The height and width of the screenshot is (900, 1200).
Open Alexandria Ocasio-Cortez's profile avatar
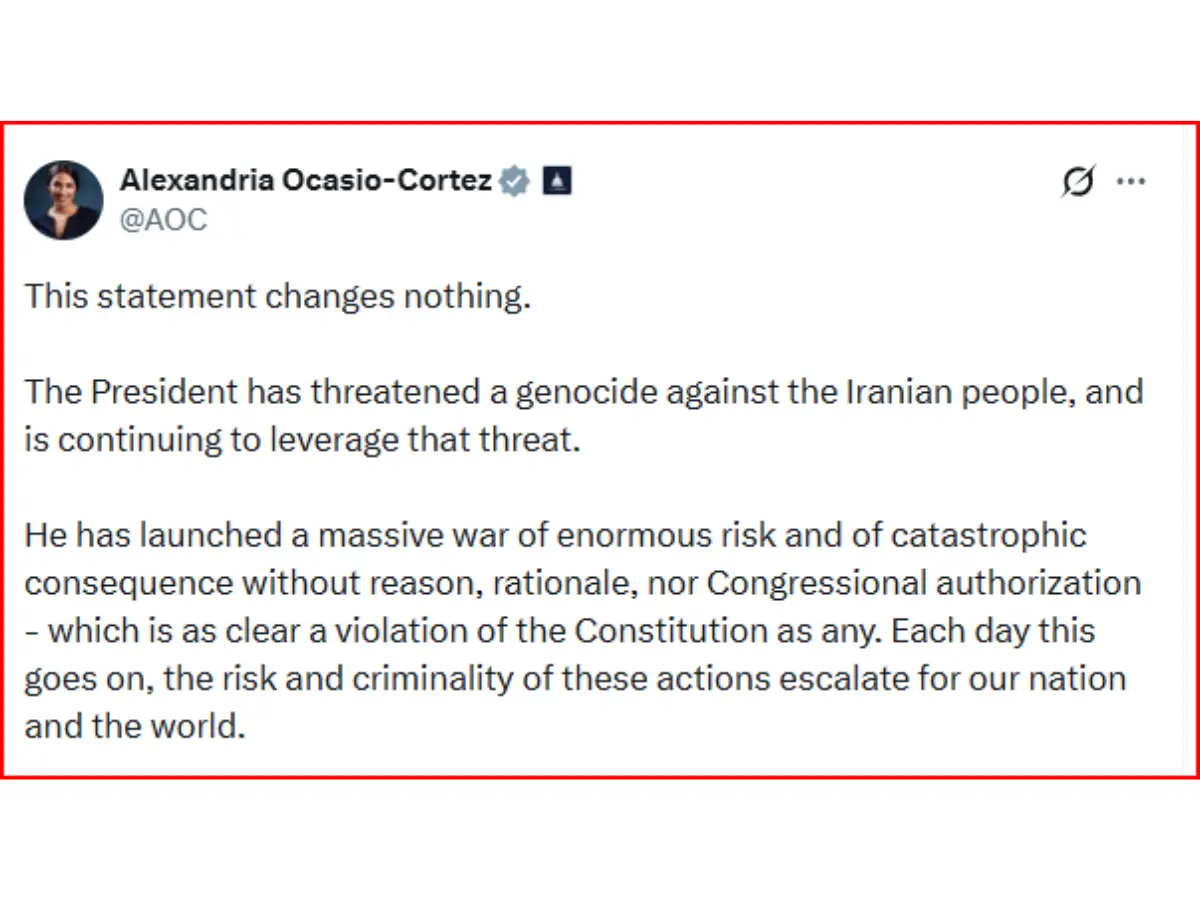[64, 200]
